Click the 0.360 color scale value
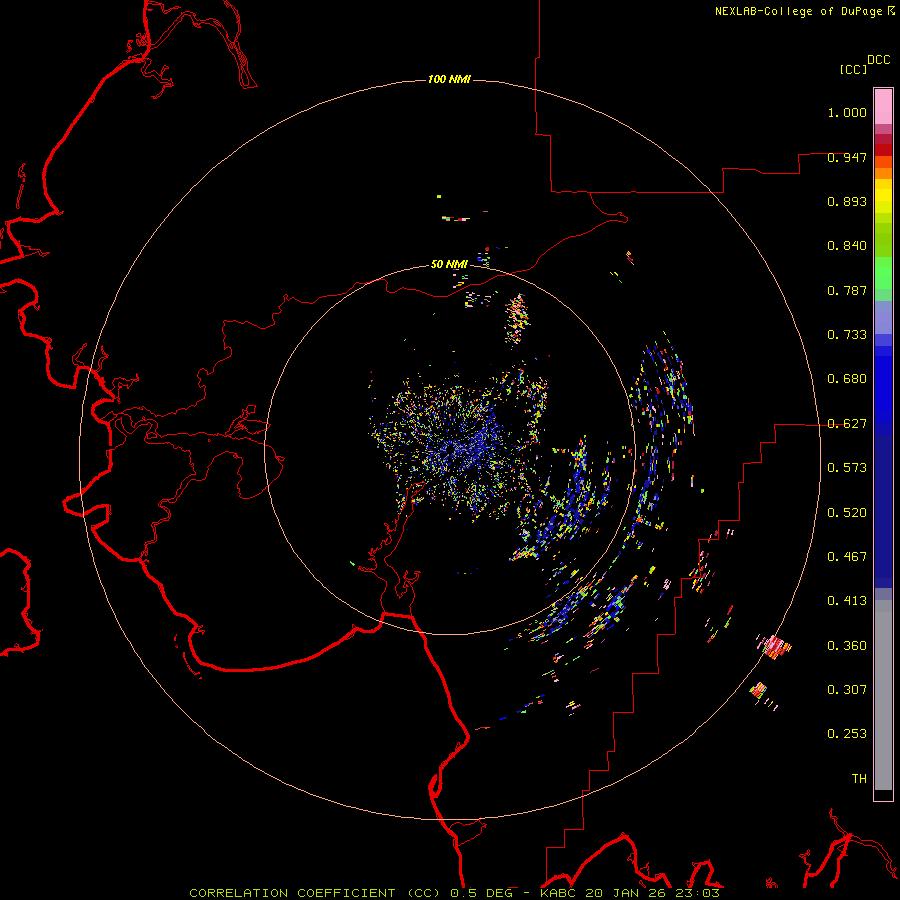This screenshot has height=900, width=900. pos(847,646)
